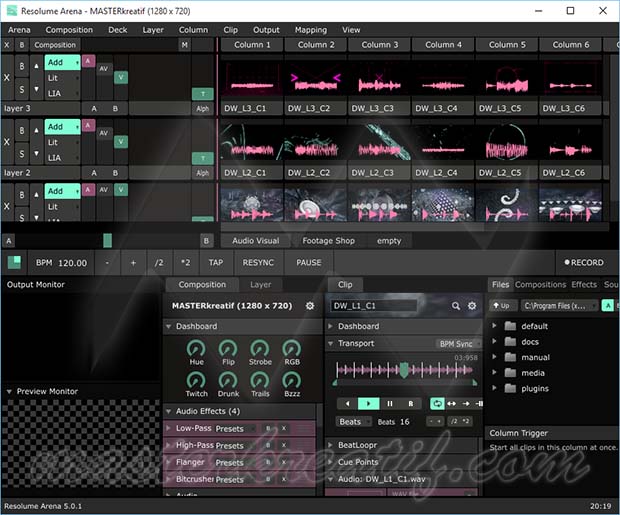
Task: Toggle the composition bypass B button
Action: click(22, 45)
